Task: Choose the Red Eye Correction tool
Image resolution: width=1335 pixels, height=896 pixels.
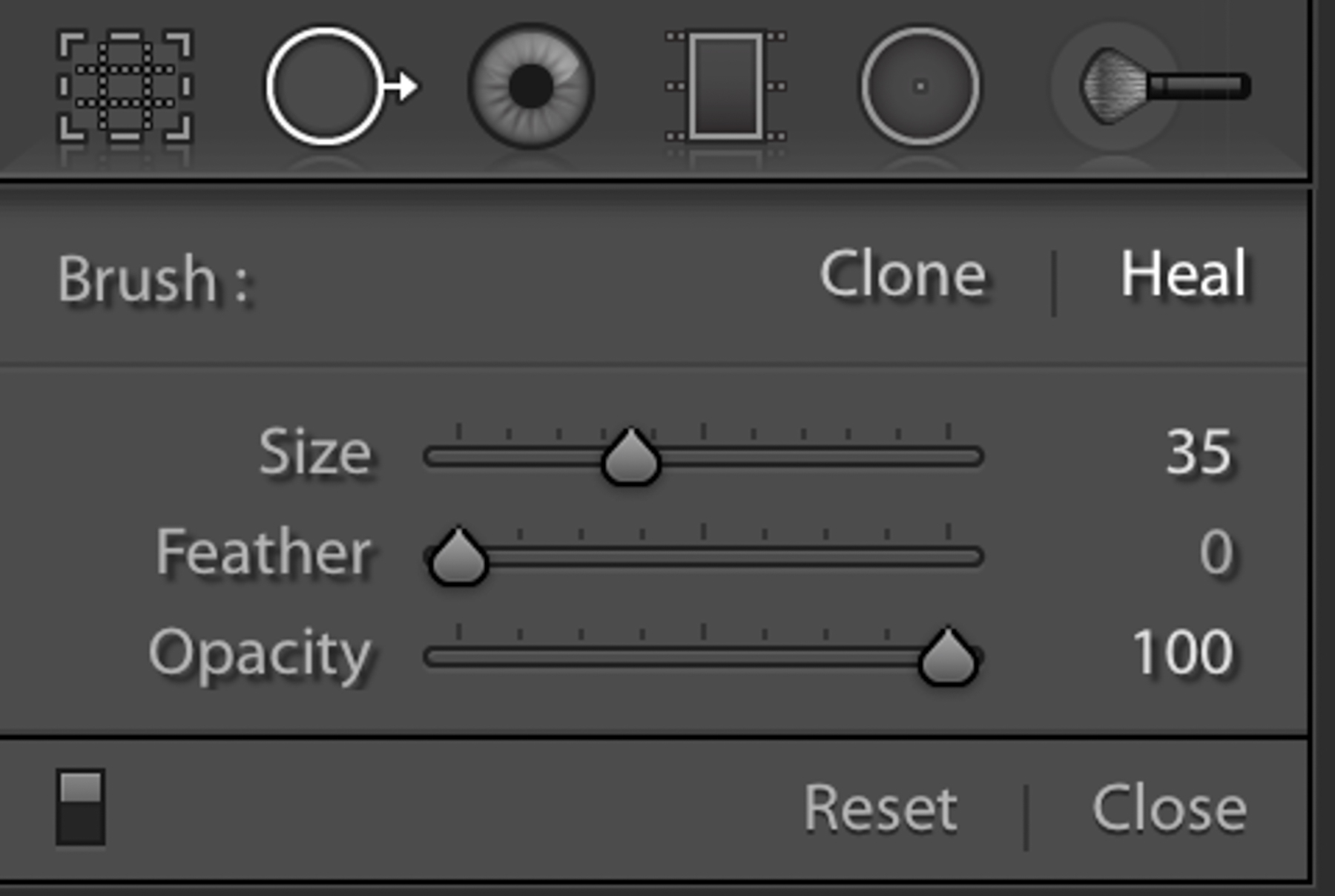Action: coord(531,86)
